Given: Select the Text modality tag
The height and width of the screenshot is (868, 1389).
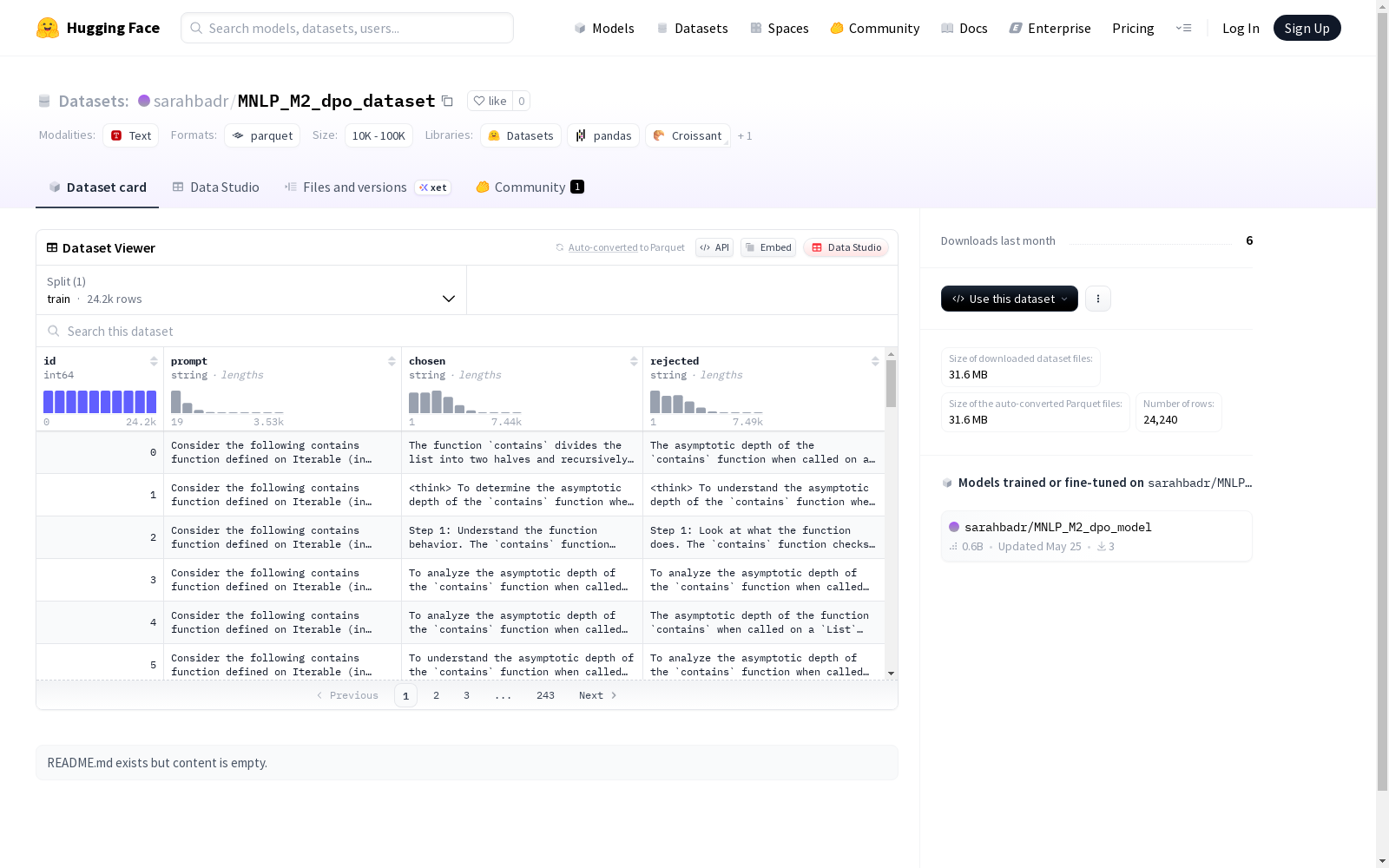Looking at the screenshot, I should 131,135.
